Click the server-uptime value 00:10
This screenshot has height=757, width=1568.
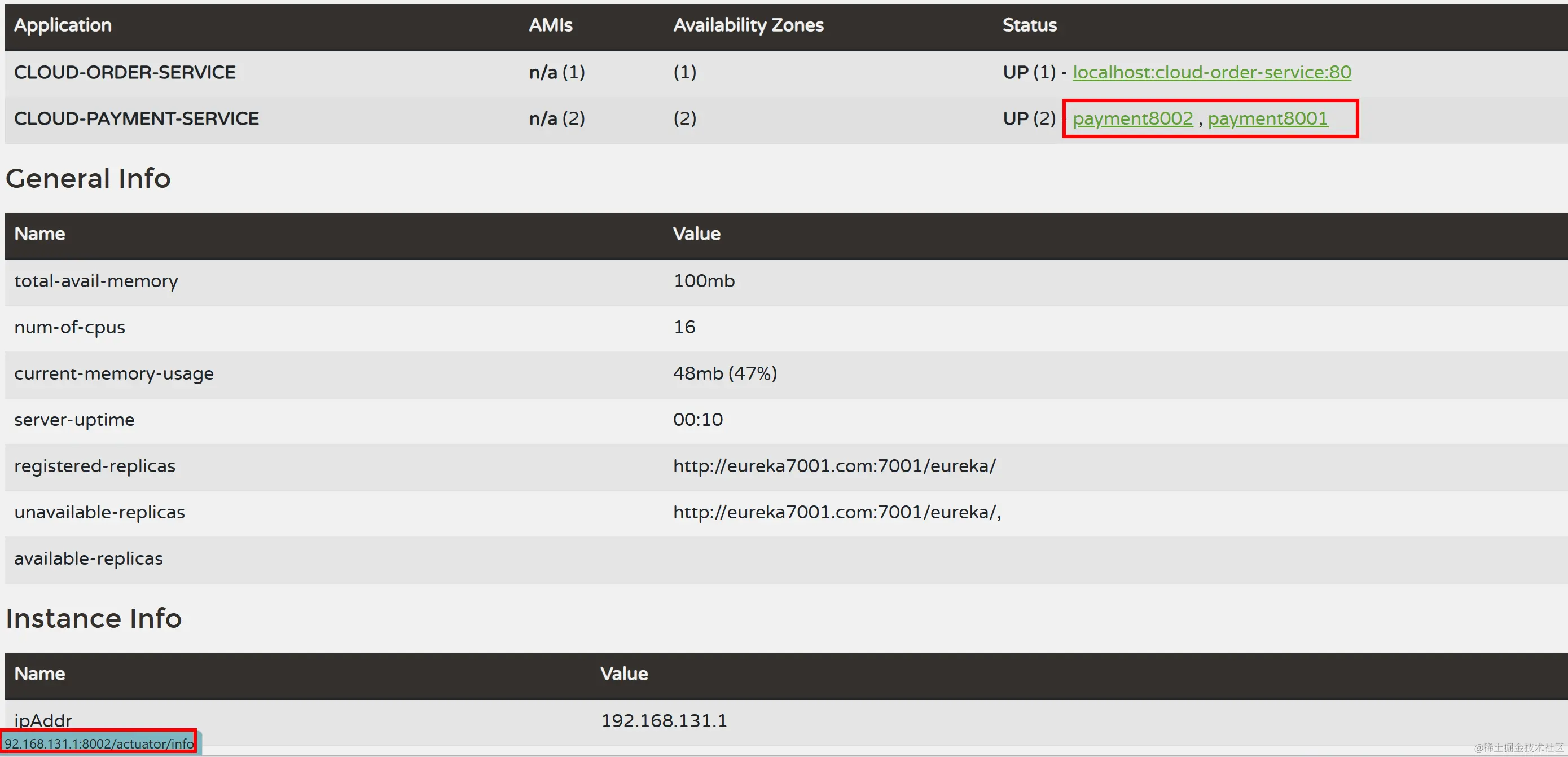[697, 420]
